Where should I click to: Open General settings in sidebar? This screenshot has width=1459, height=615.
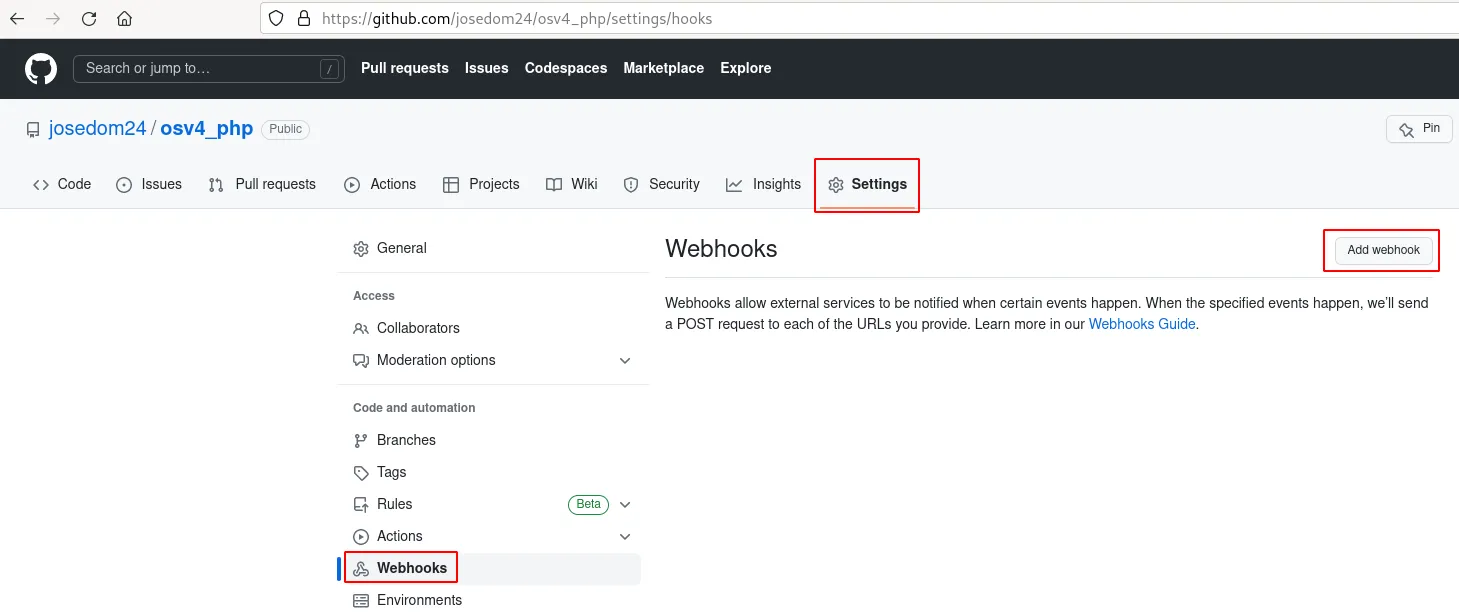(401, 248)
